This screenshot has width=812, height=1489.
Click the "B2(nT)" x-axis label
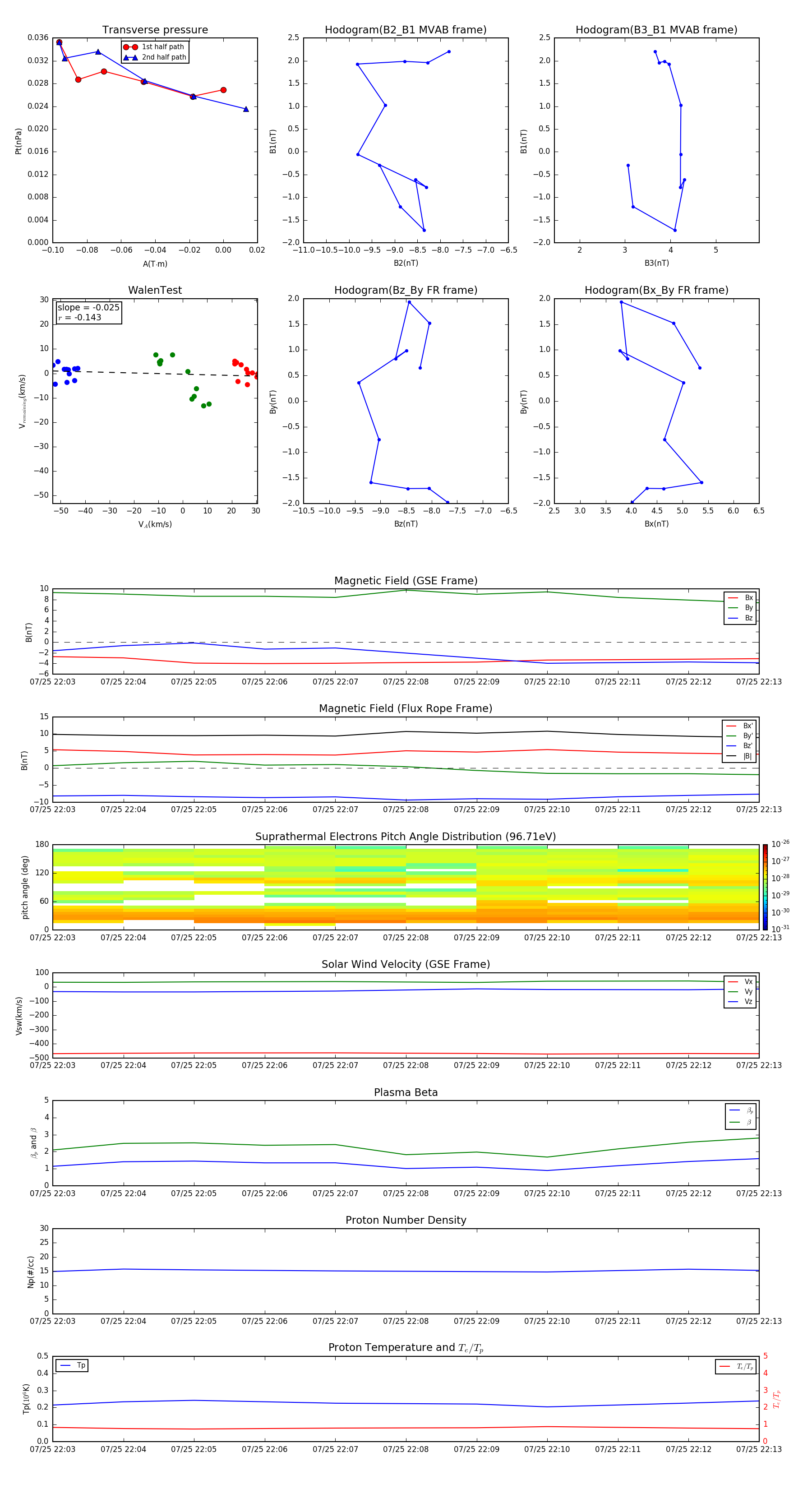pos(406,263)
